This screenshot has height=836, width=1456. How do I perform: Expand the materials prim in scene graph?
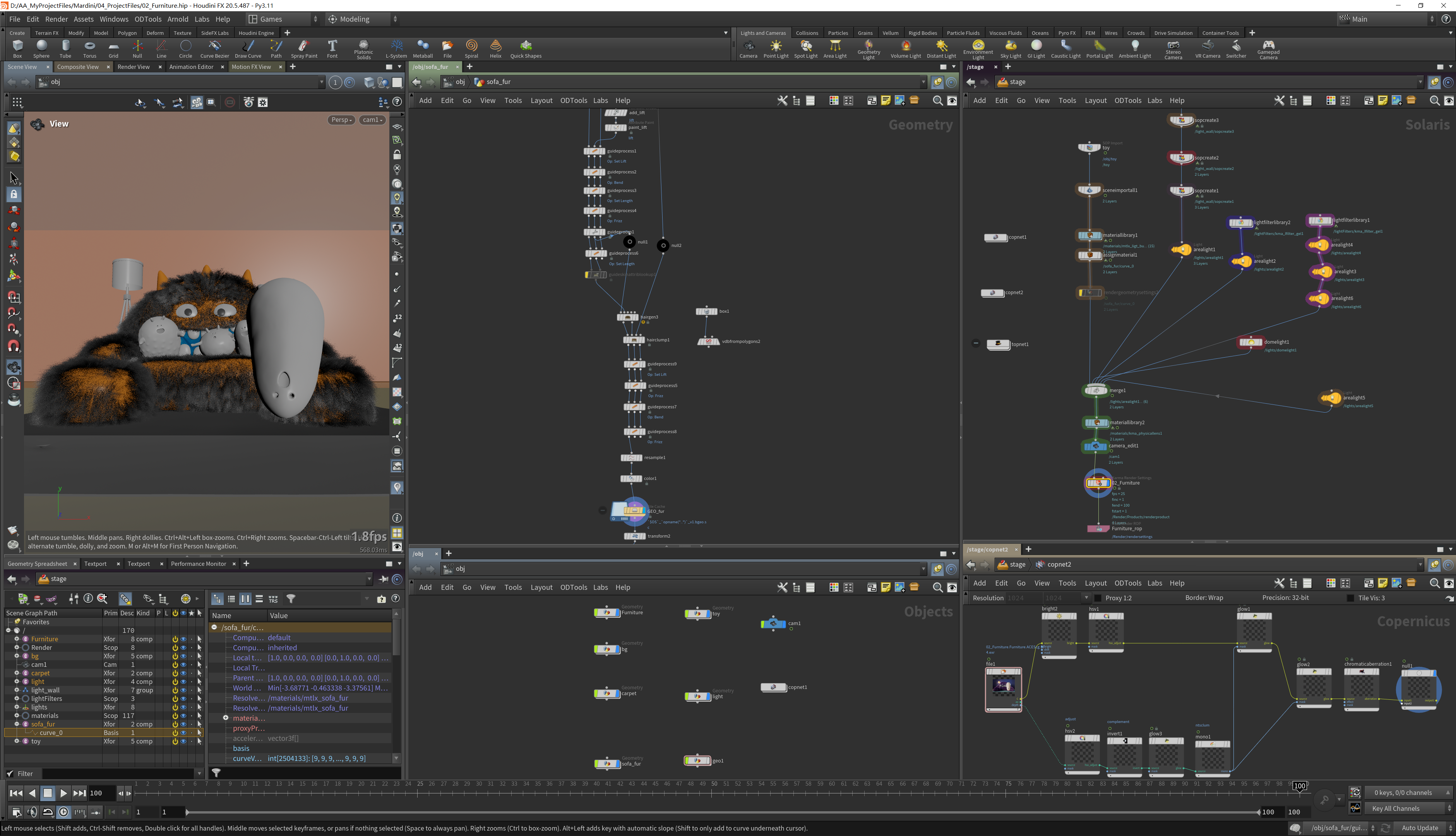tap(17, 716)
